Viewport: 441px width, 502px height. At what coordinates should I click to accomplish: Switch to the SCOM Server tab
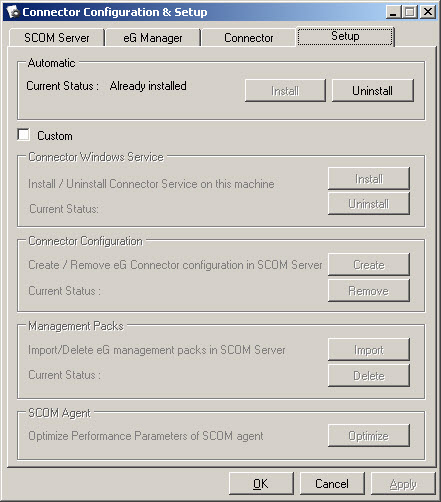(57, 38)
